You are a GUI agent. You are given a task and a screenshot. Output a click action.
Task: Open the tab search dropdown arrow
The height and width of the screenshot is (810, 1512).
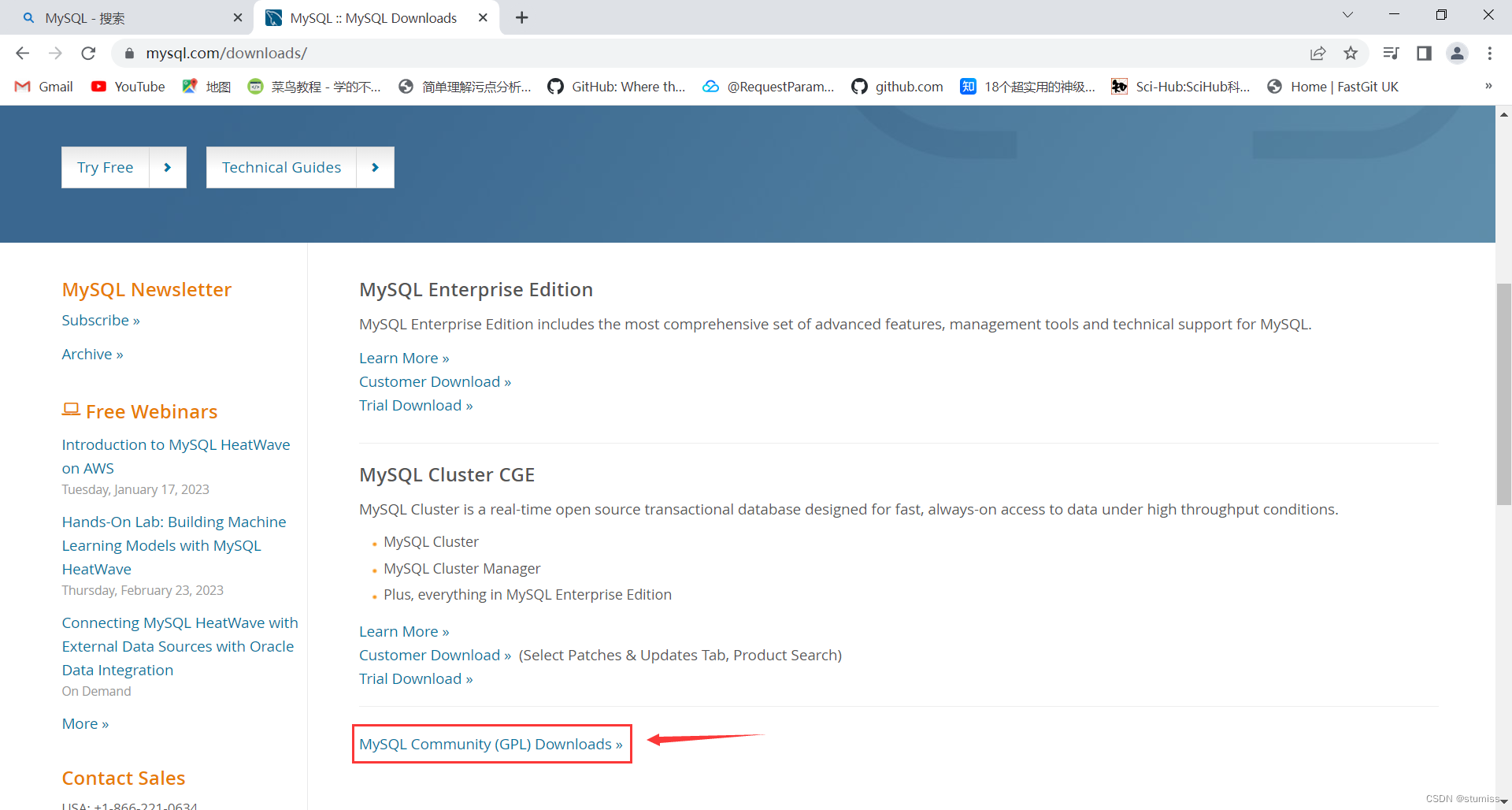click(x=1347, y=15)
